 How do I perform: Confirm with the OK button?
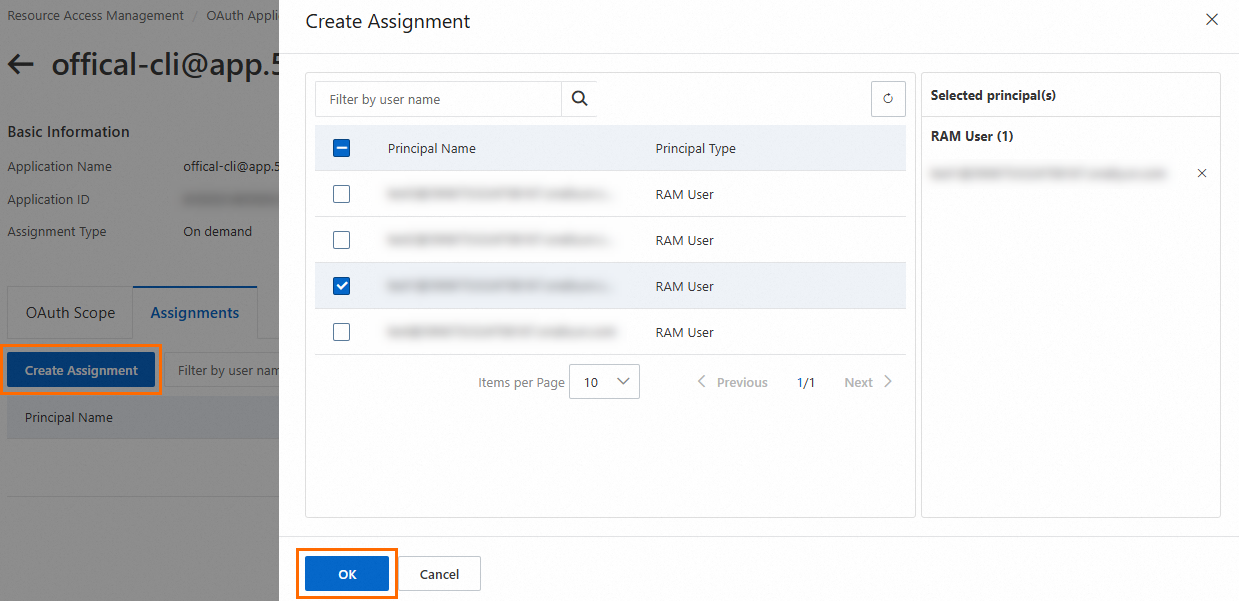(x=347, y=574)
